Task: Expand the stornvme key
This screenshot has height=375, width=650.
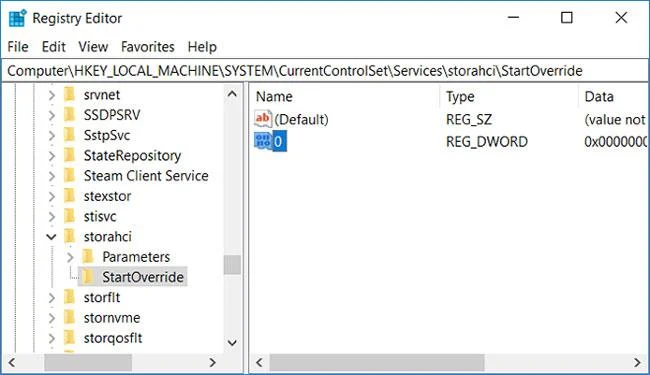Action: tap(51, 318)
